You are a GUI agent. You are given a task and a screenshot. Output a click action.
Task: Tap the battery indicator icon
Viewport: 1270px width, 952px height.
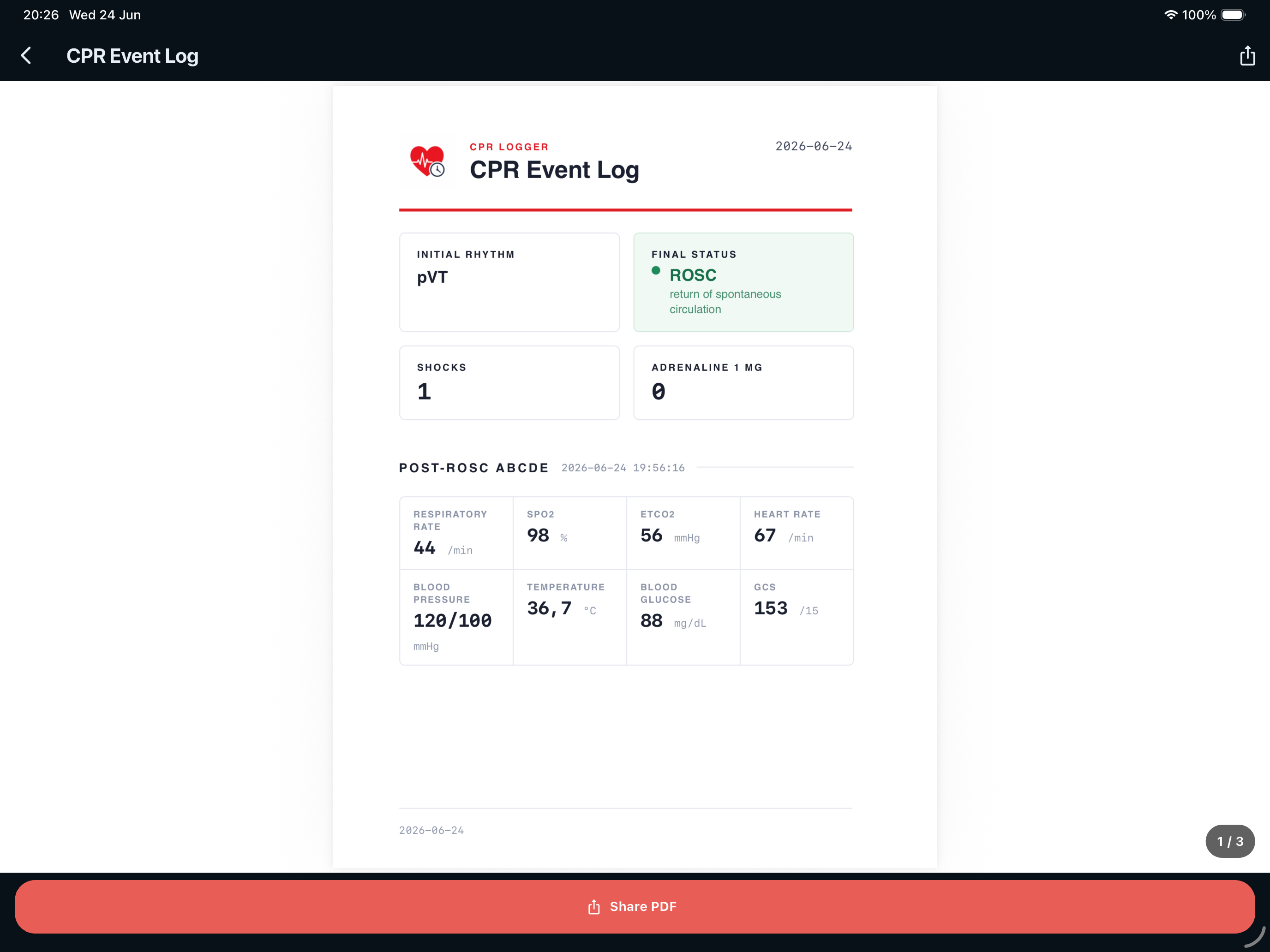point(1233,15)
